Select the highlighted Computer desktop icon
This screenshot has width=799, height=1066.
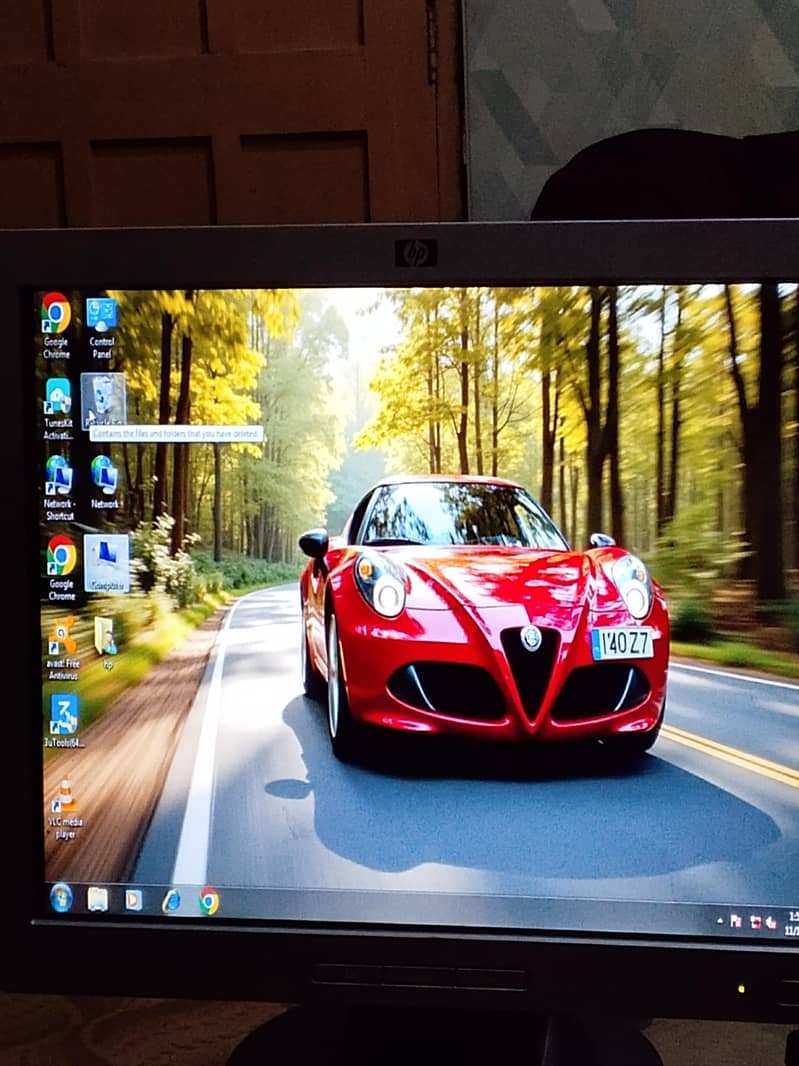107,563
